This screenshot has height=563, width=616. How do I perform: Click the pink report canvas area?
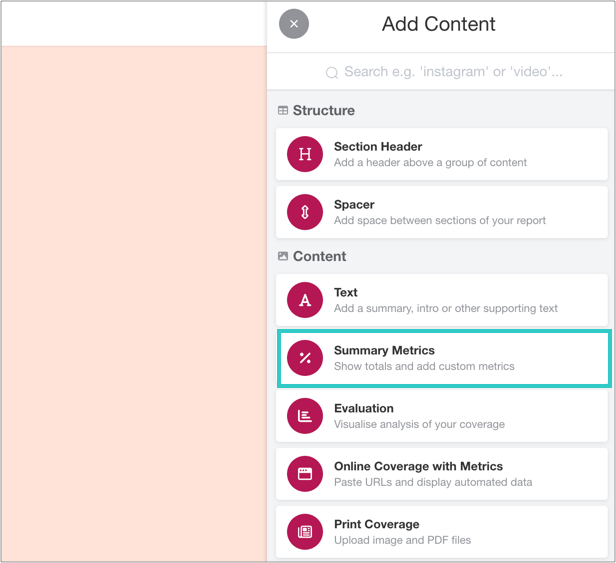[133, 300]
